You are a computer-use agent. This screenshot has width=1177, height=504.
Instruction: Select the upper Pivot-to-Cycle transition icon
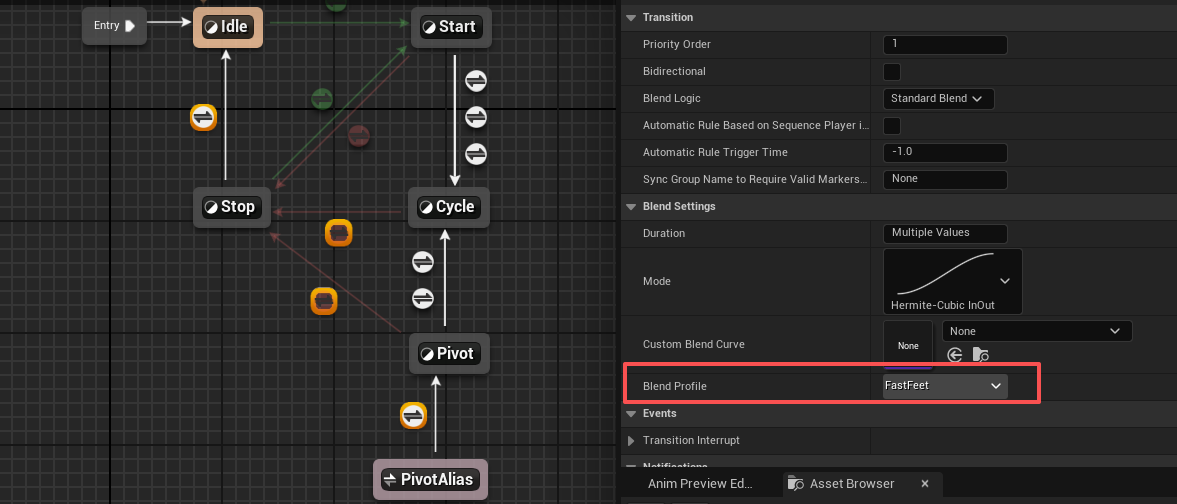(423, 262)
